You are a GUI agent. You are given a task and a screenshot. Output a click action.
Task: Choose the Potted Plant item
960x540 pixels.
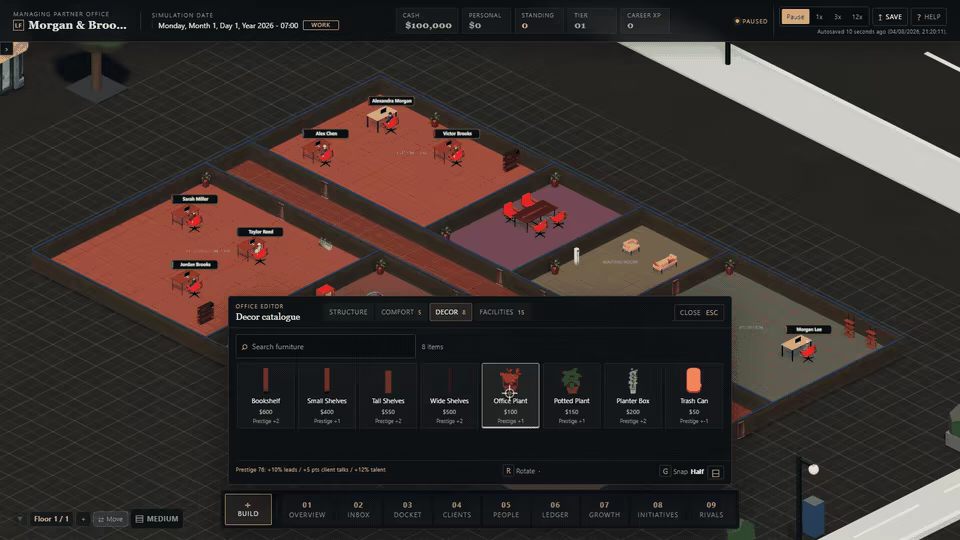coord(572,396)
